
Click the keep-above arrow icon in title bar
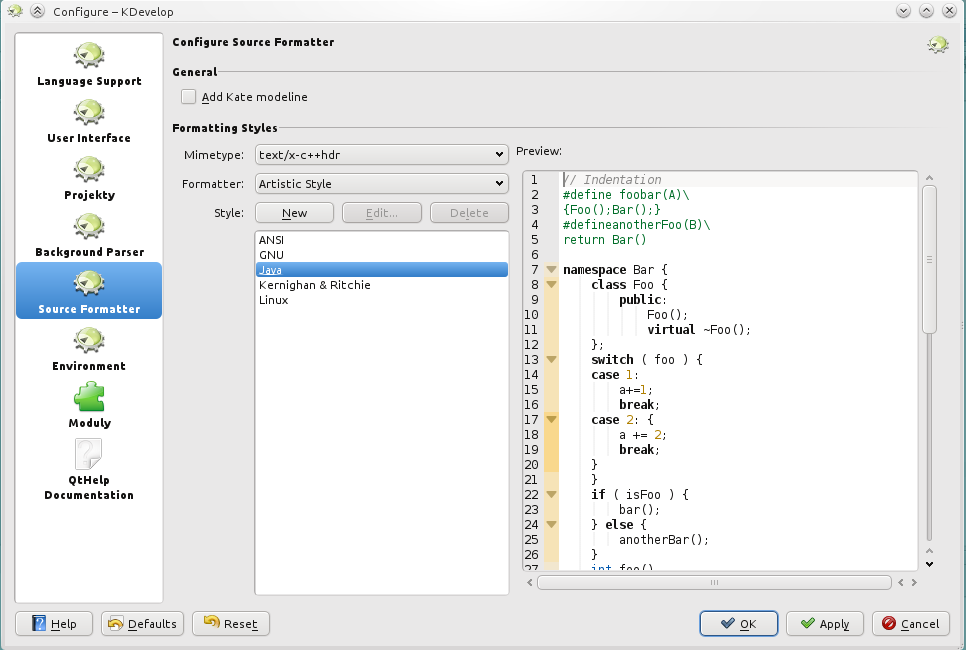38,11
